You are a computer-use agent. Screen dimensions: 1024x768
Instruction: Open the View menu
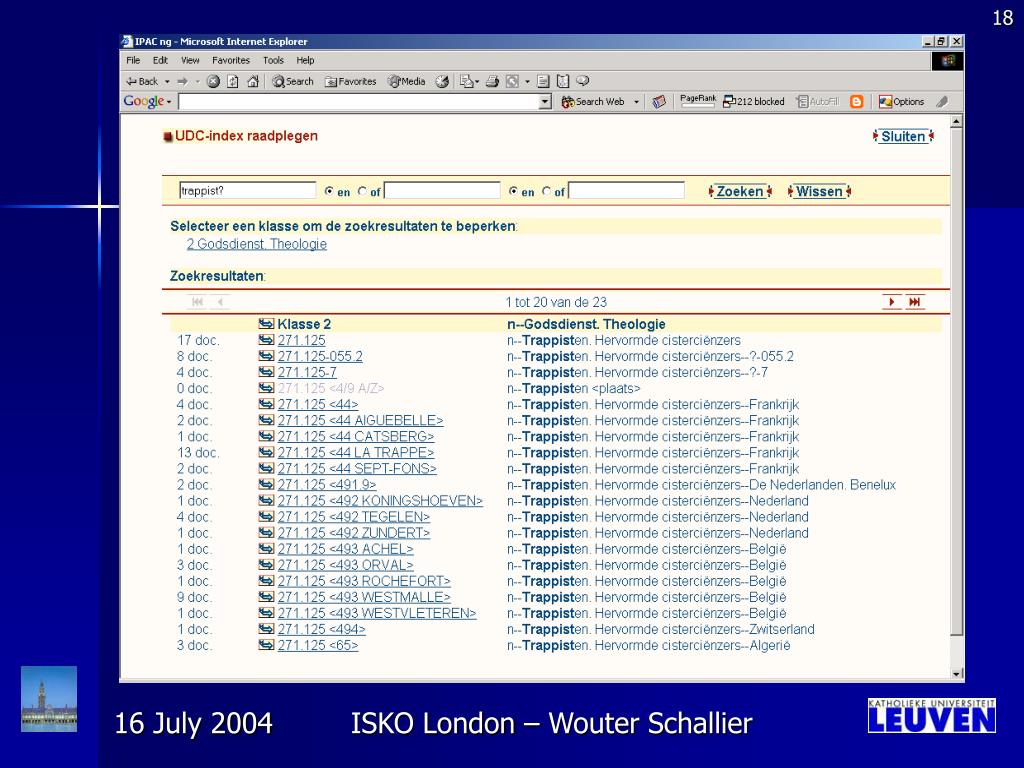click(x=190, y=60)
